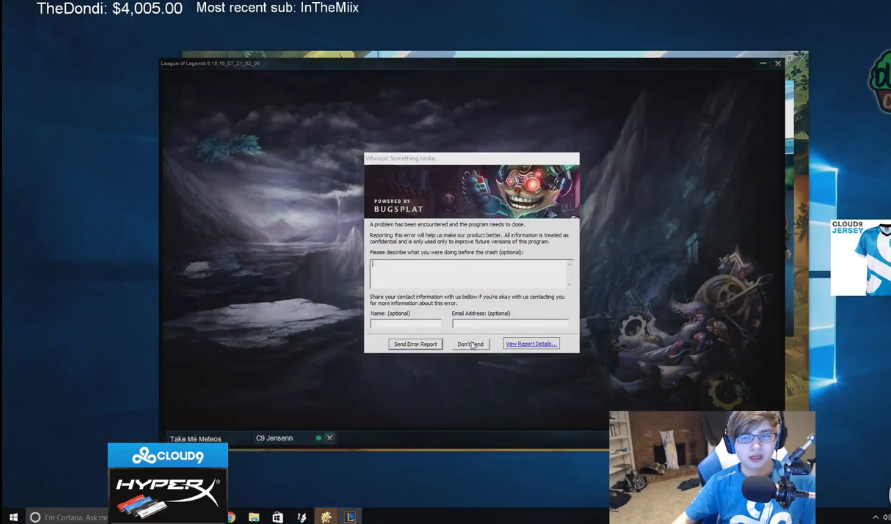This screenshot has width=891, height=524.
Task: Minimize the League of Legends client window
Action: coord(763,63)
